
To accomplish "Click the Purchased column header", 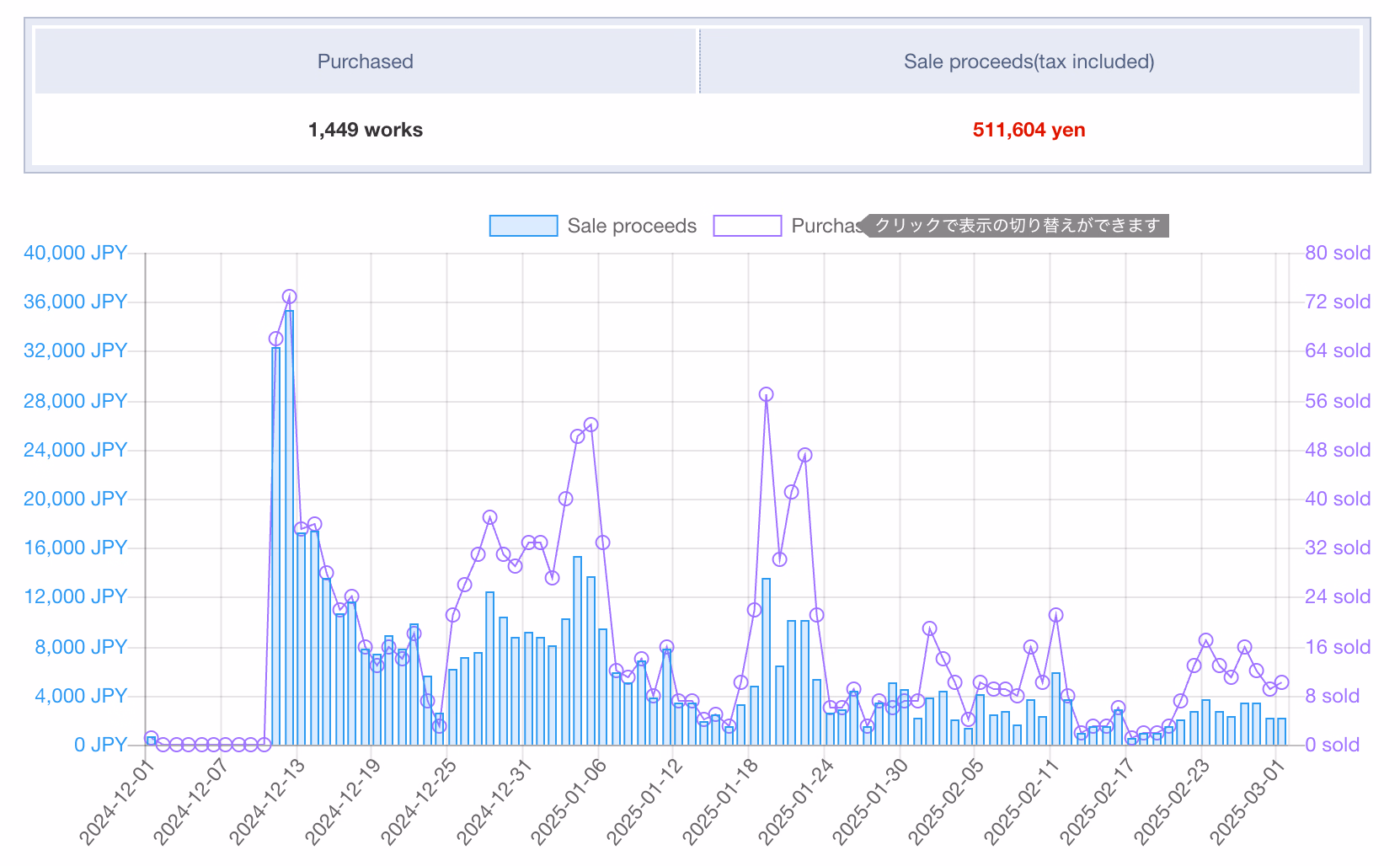I will tap(365, 61).
